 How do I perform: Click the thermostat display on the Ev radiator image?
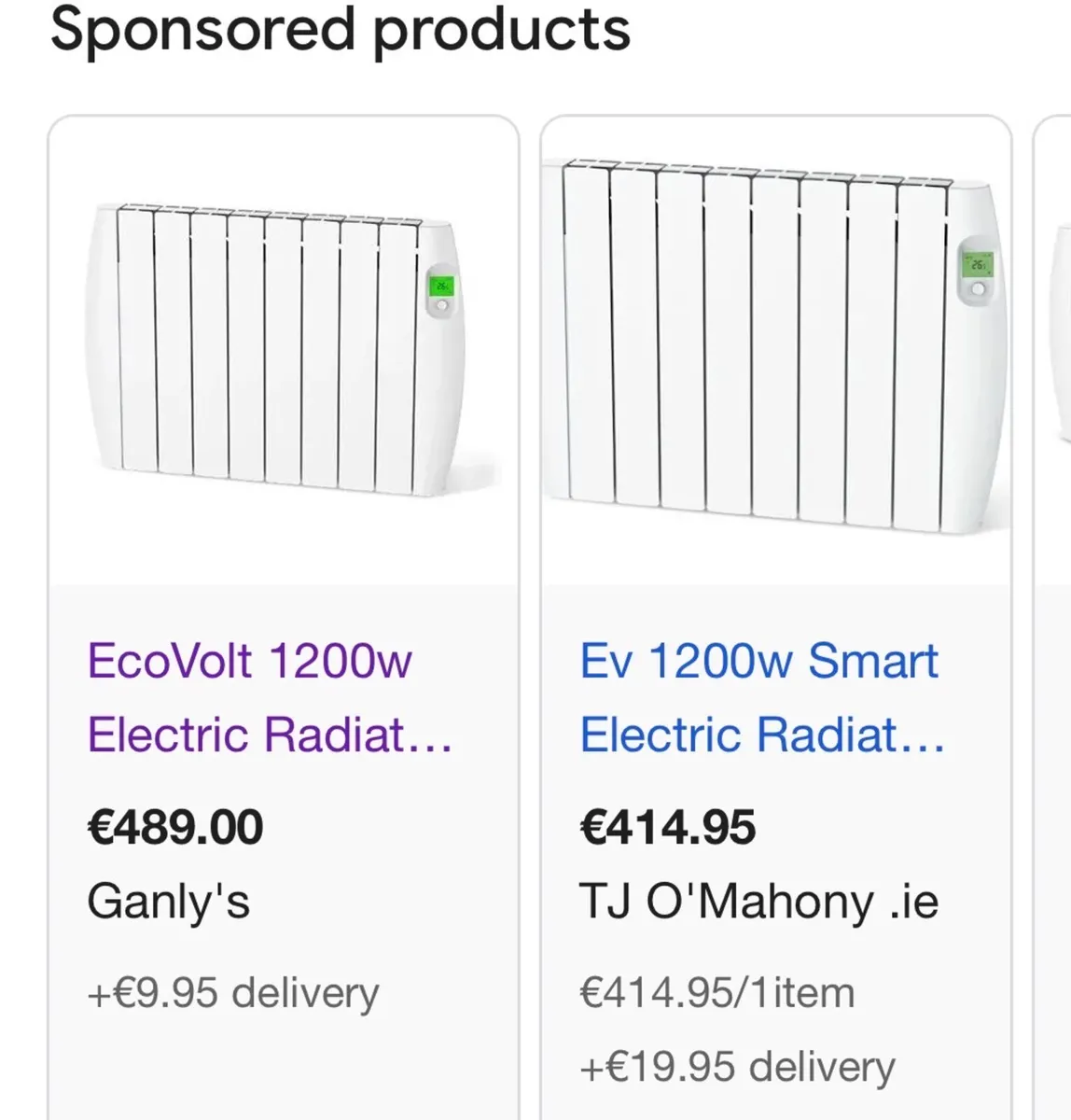[977, 264]
